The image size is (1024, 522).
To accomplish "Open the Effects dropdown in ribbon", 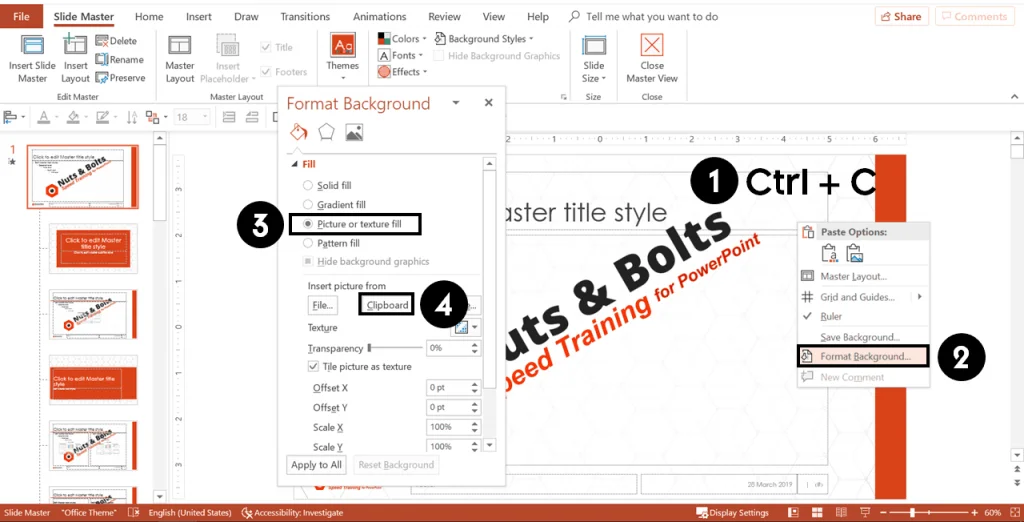I will (402, 72).
